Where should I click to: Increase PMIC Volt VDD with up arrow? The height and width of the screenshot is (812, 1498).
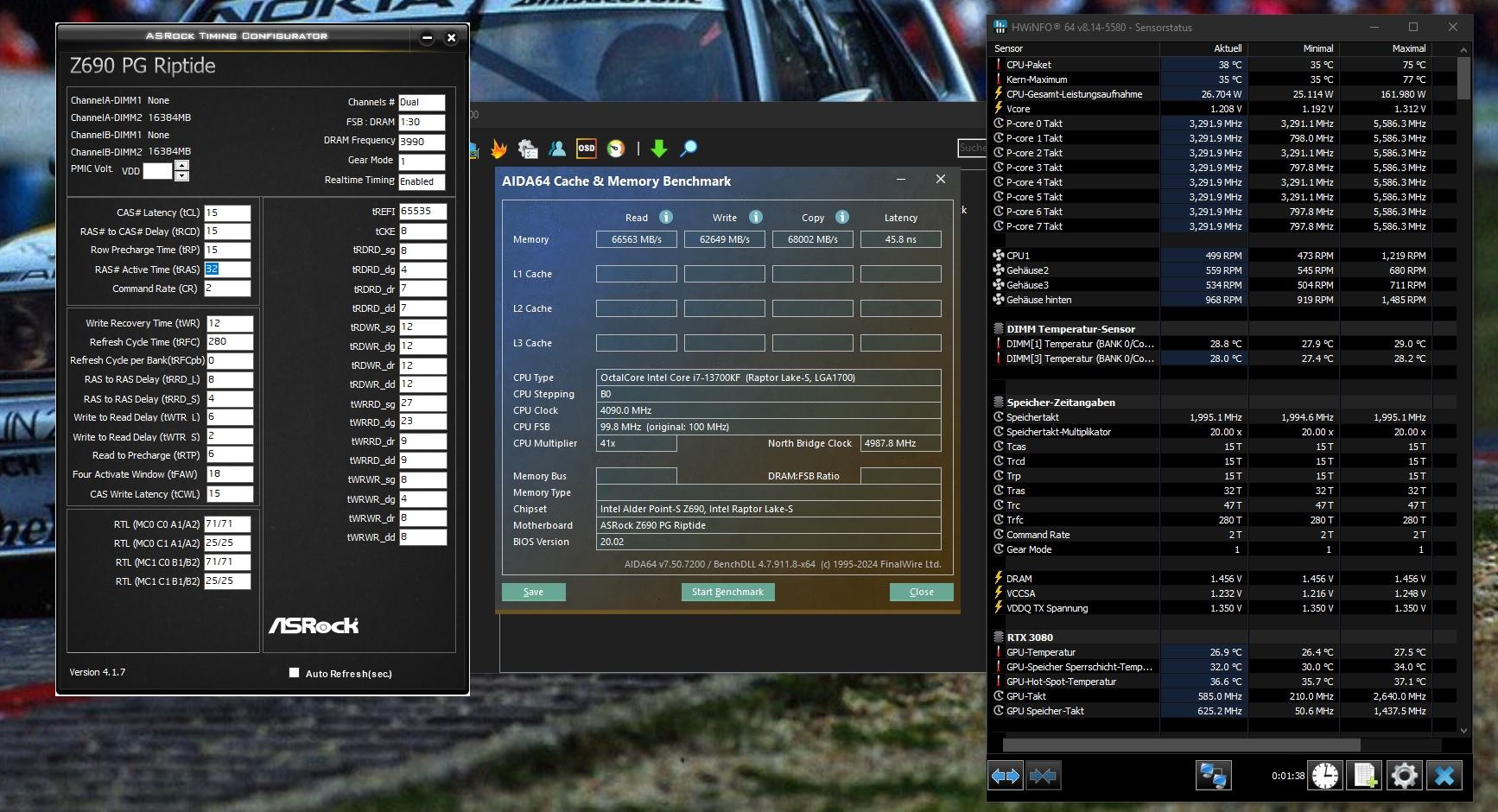pyautogui.click(x=181, y=164)
